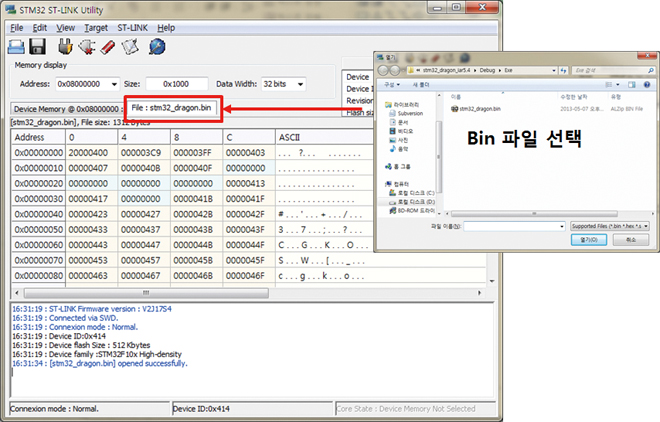Click the Size 0x1000 input field
Viewport: 660px width, 422px height.
[x=176, y=84]
